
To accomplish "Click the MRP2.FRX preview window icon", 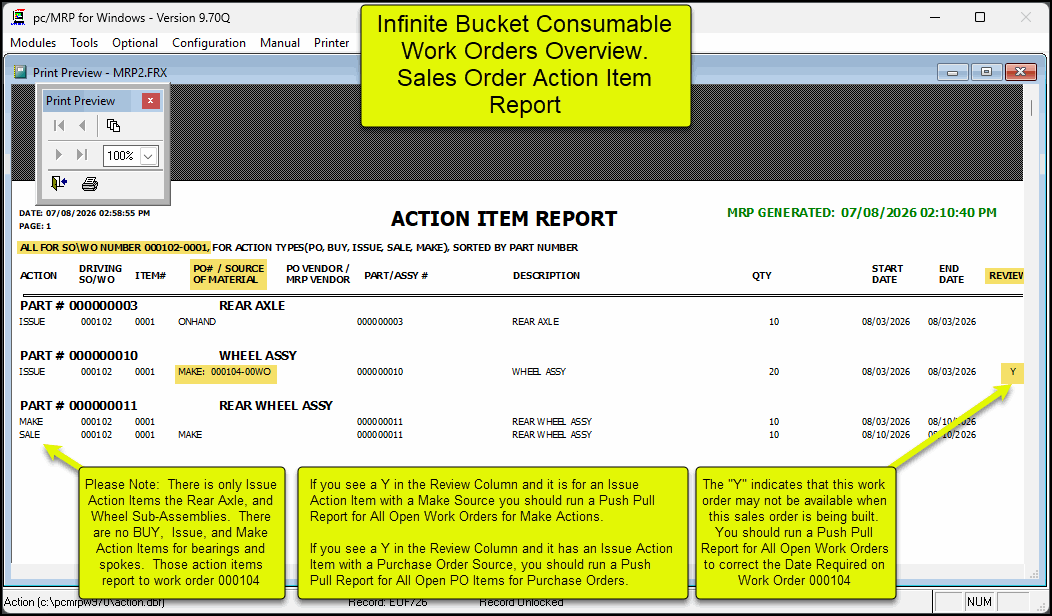I will click(20, 72).
